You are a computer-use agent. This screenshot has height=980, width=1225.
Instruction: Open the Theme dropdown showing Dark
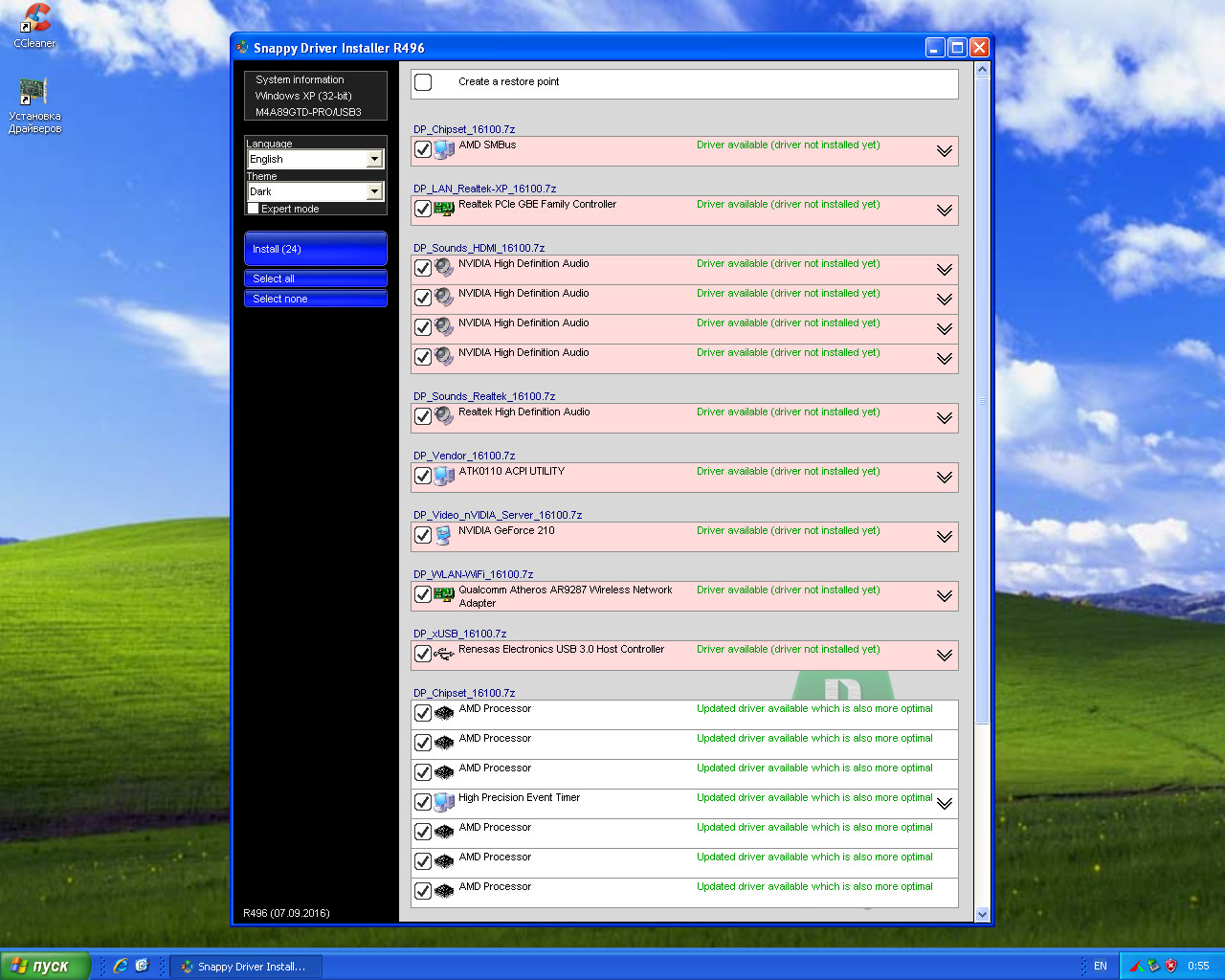315,191
